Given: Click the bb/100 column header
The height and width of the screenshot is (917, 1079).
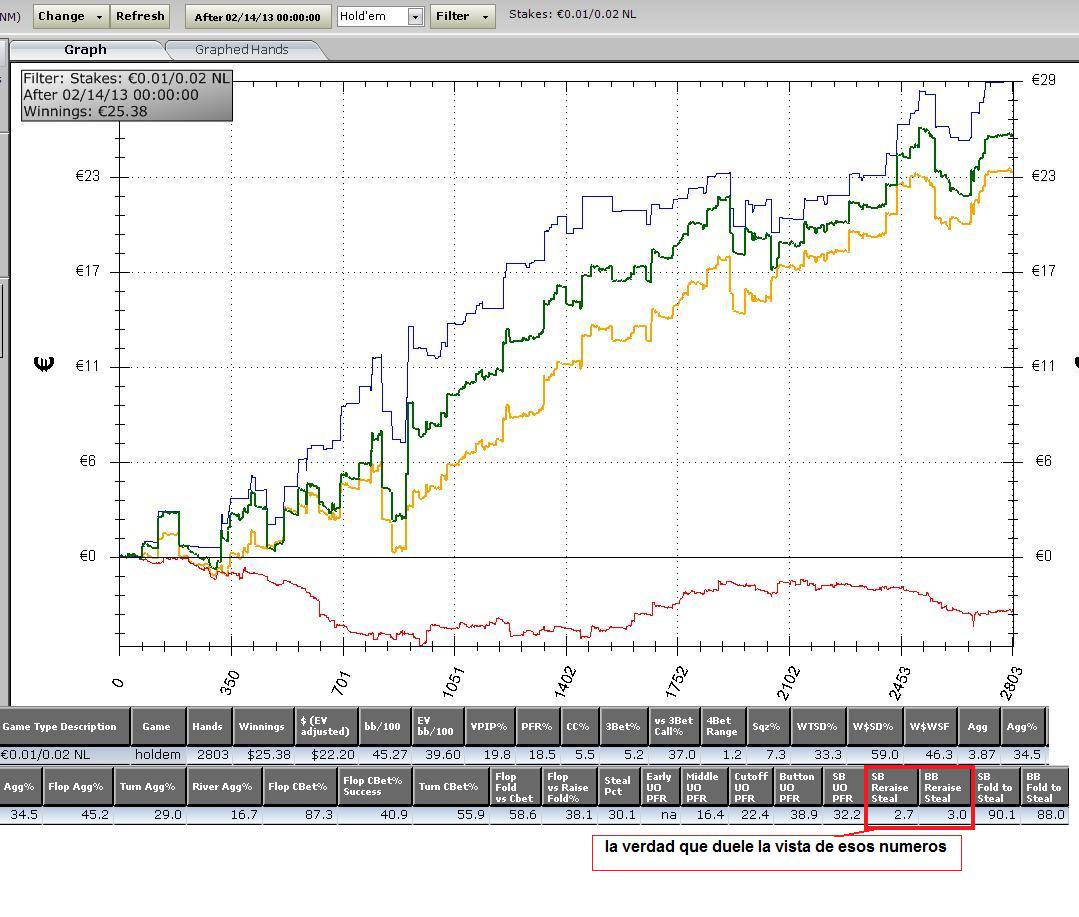Looking at the screenshot, I should point(385,726).
